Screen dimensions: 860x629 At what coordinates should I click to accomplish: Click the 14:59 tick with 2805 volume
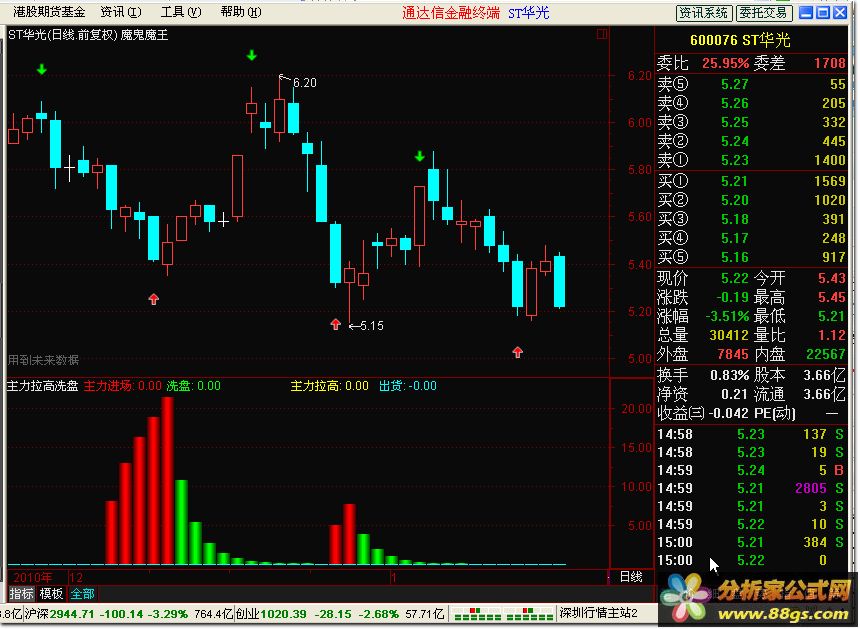point(751,488)
